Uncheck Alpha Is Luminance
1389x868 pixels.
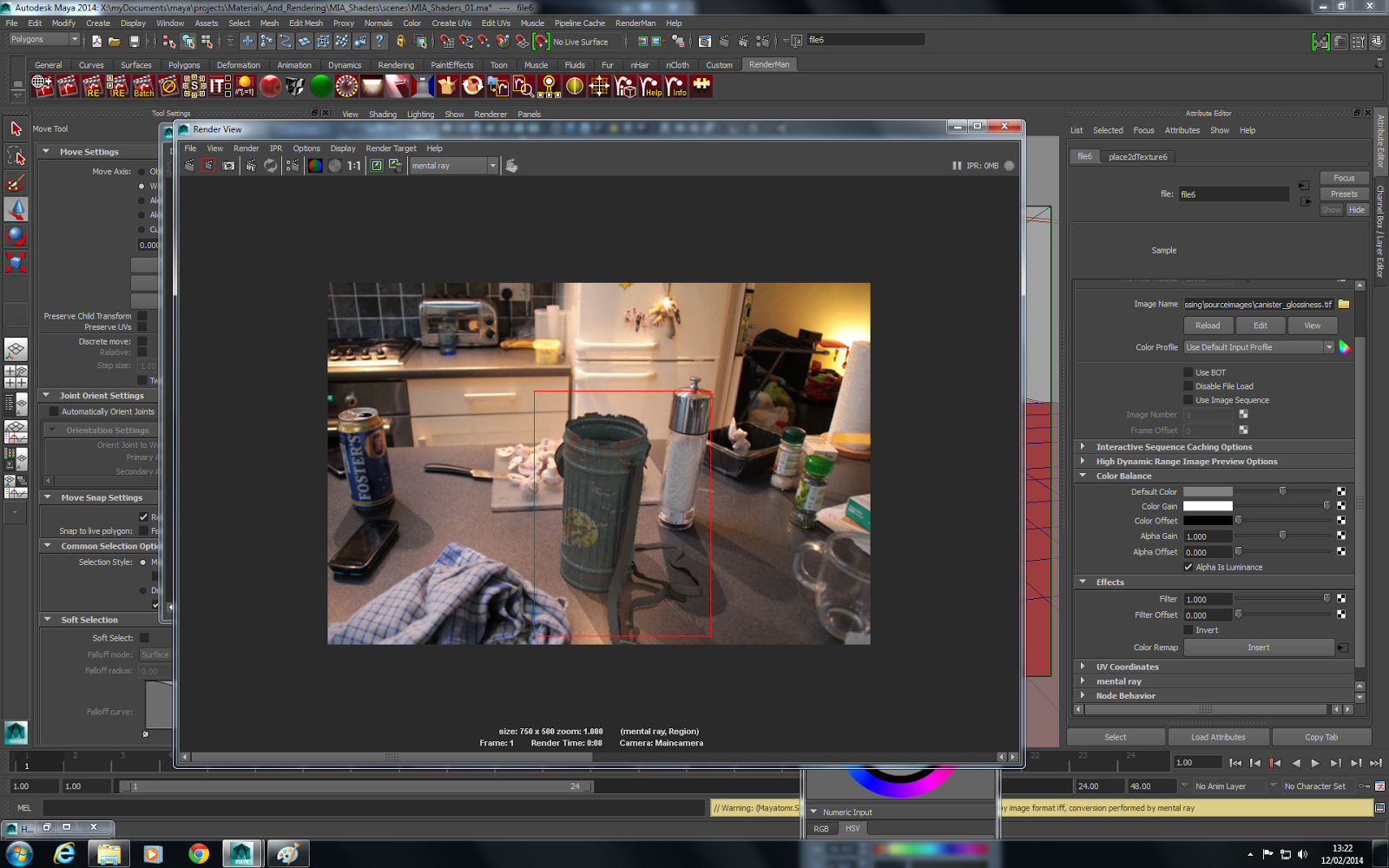[x=1188, y=567]
